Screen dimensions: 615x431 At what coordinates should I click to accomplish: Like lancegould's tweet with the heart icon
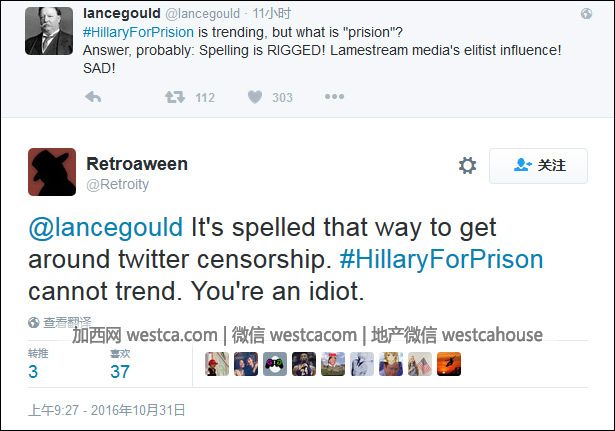pyautogui.click(x=255, y=97)
